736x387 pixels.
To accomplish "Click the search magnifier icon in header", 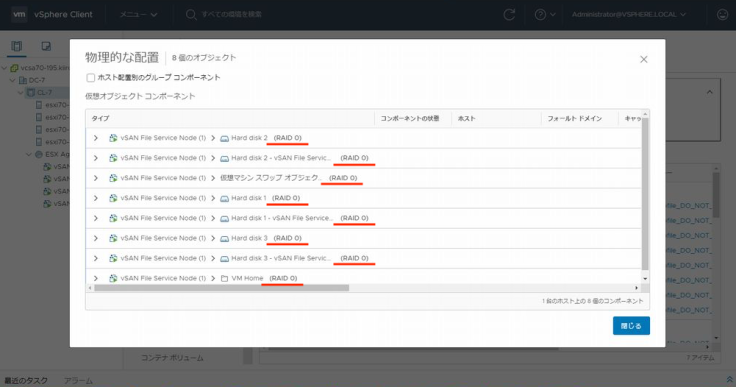I will (x=191, y=15).
